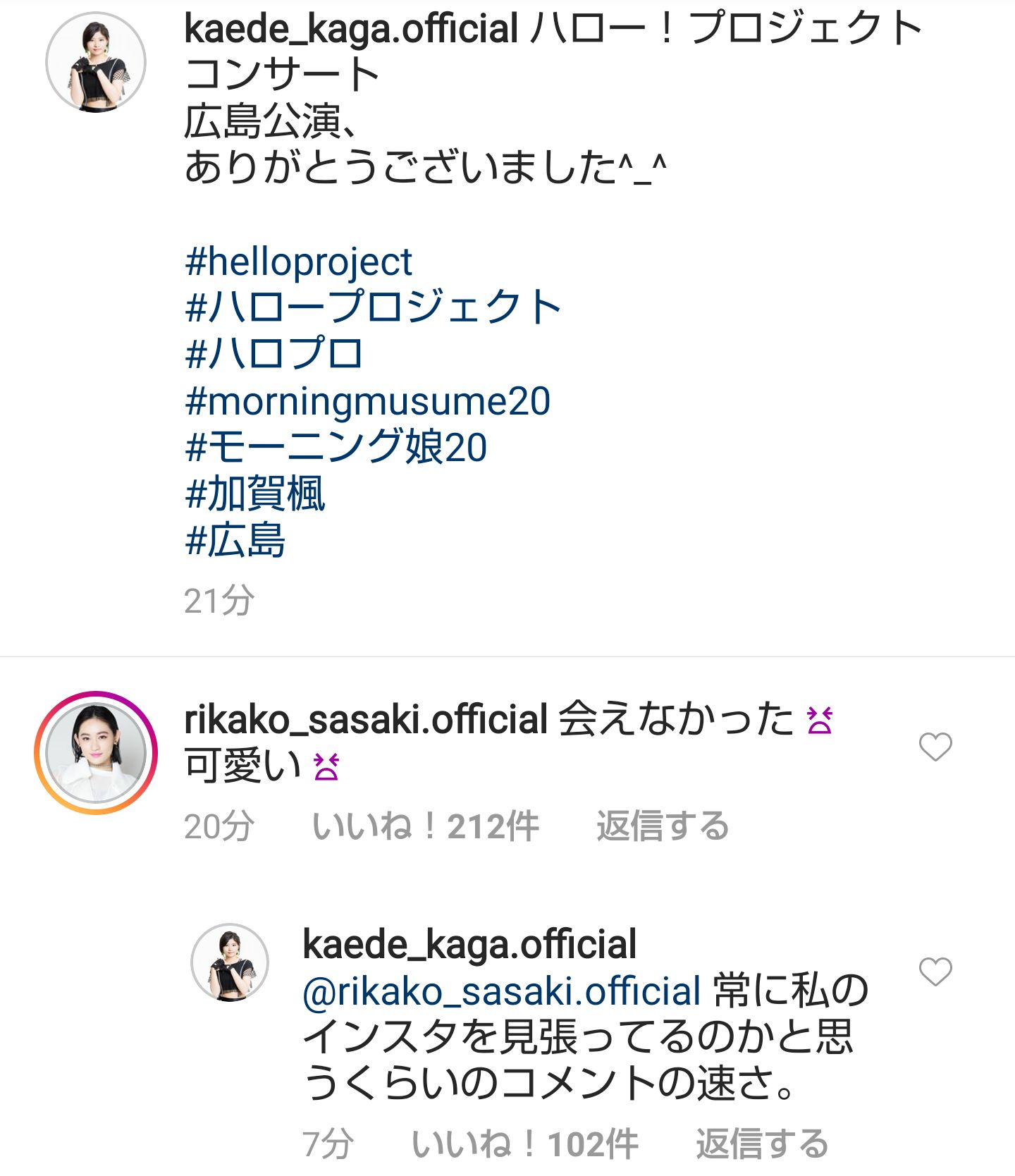Tap kaede_kaga.official username in the reply
1015x1176 pixels.
469,945
